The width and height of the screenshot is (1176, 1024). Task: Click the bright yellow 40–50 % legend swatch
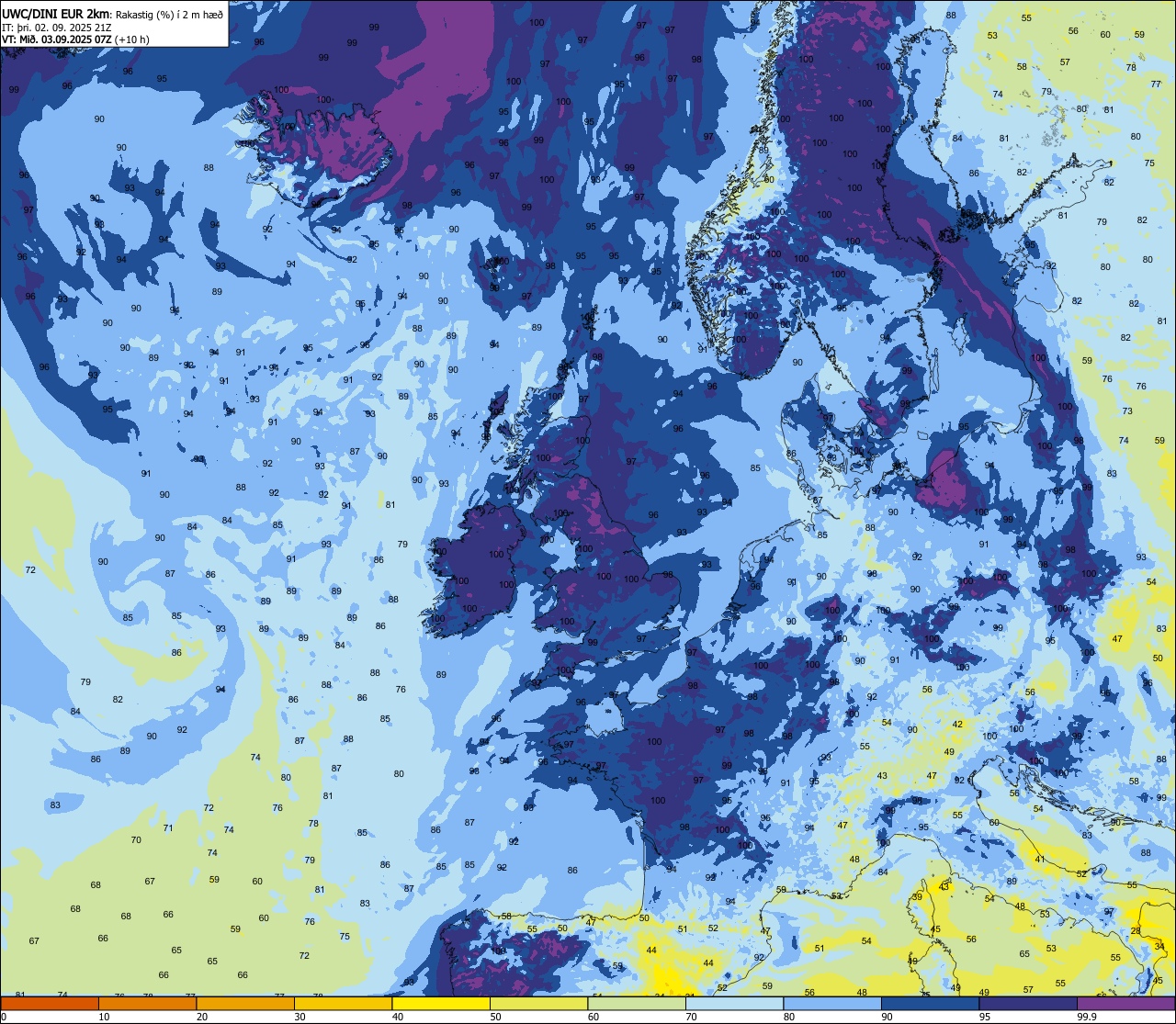441,1003
